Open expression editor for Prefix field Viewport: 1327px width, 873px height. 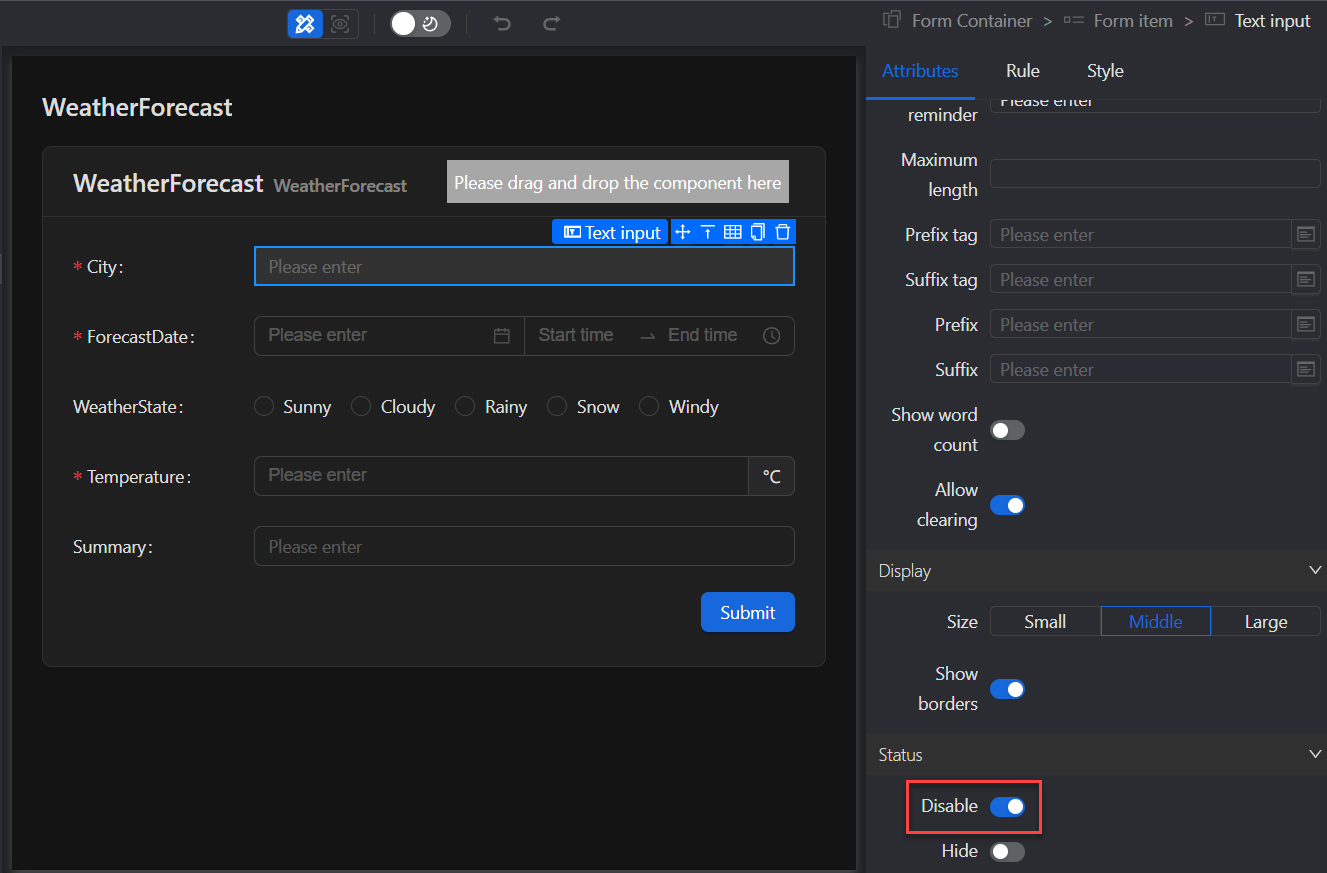(x=1305, y=324)
